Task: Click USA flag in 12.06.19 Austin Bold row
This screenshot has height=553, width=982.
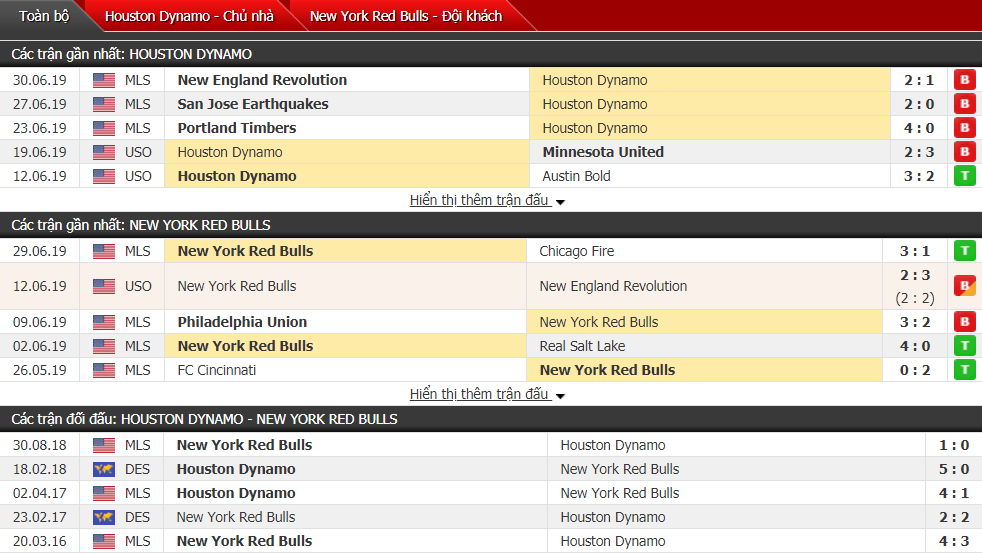Action: tap(104, 176)
